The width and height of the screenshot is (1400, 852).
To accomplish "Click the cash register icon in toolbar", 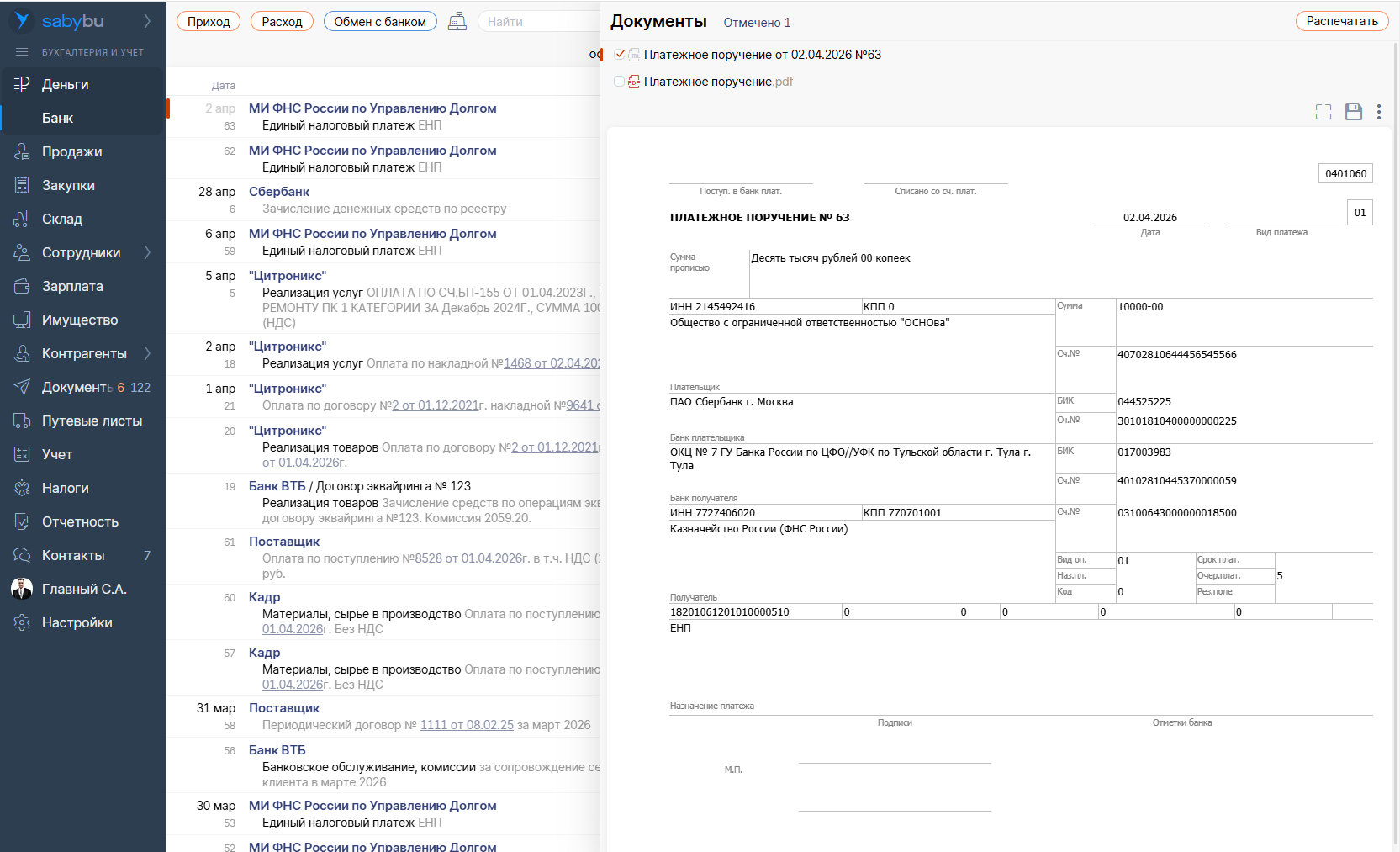I will tap(457, 22).
